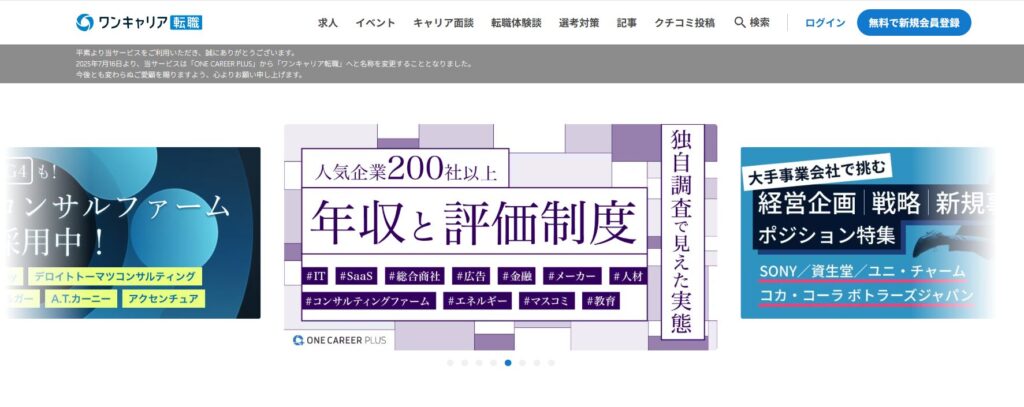Click the #エネルギー tag on banner
This screenshot has width=1024, height=407.
click(477, 301)
